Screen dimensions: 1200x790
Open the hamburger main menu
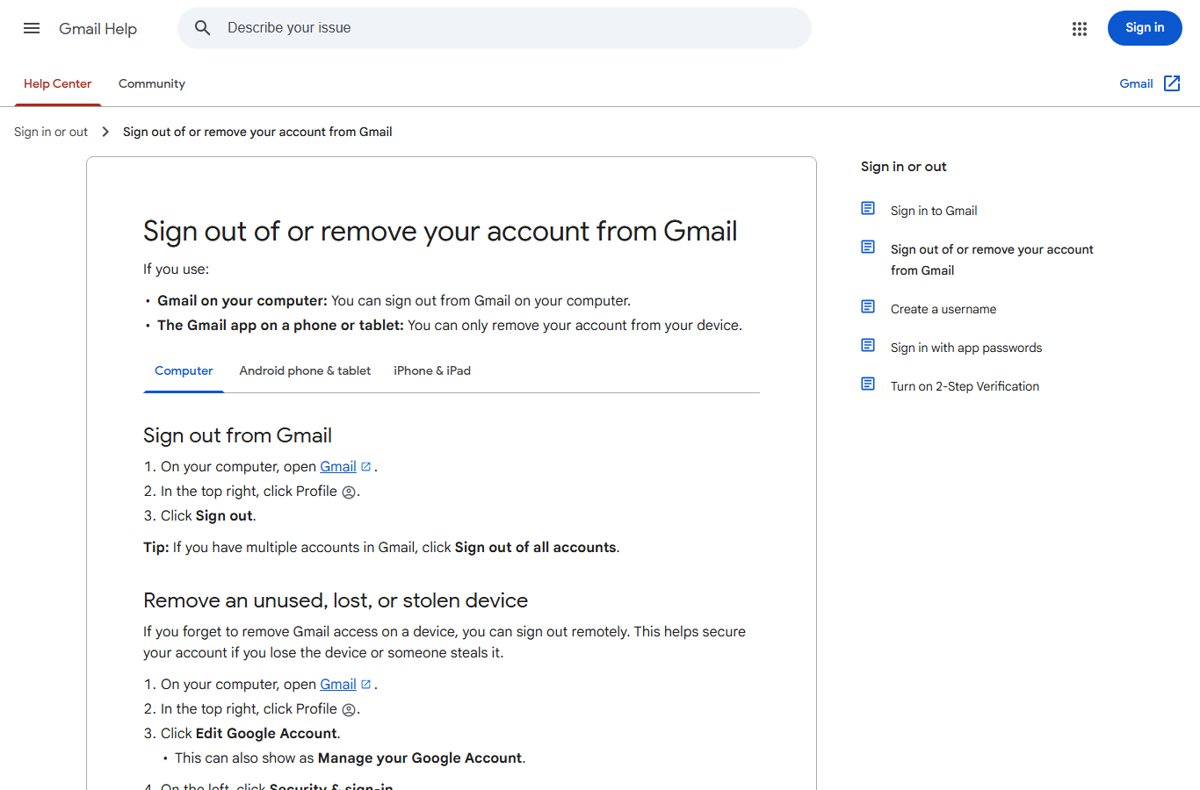click(32, 28)
